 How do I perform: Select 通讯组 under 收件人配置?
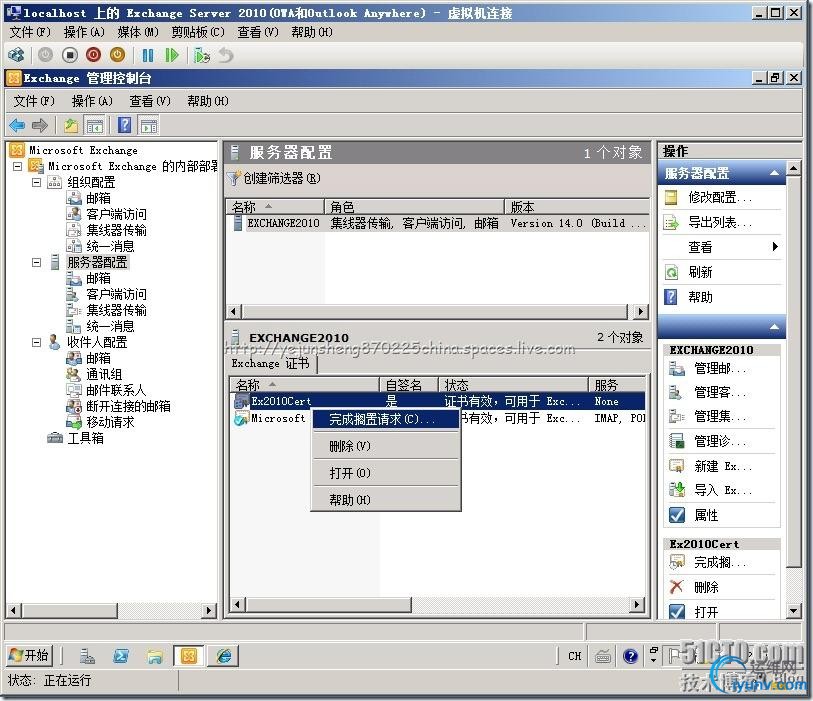click(x=104, y=374)
